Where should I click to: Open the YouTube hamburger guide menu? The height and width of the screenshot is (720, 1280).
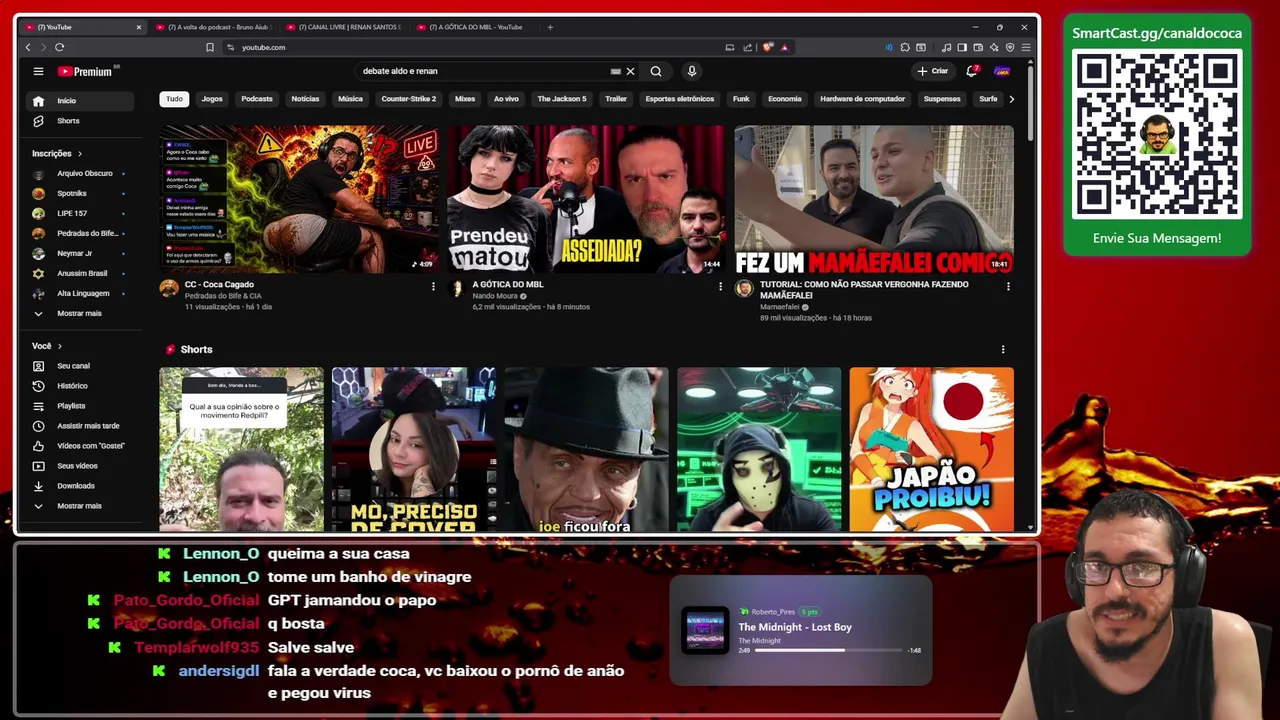38,71
